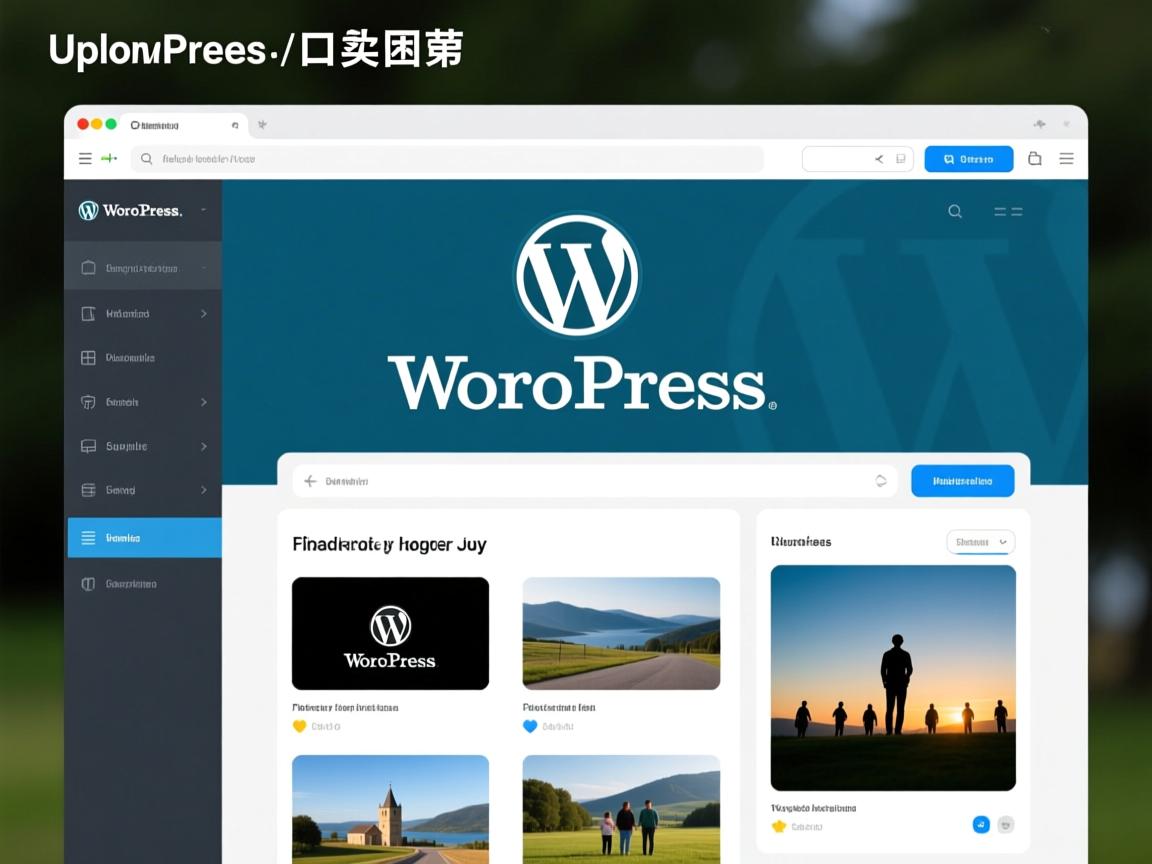Toggle the heart like under the lake road theme
This screenshot has width=1152, height=864.
coord(530,726)
